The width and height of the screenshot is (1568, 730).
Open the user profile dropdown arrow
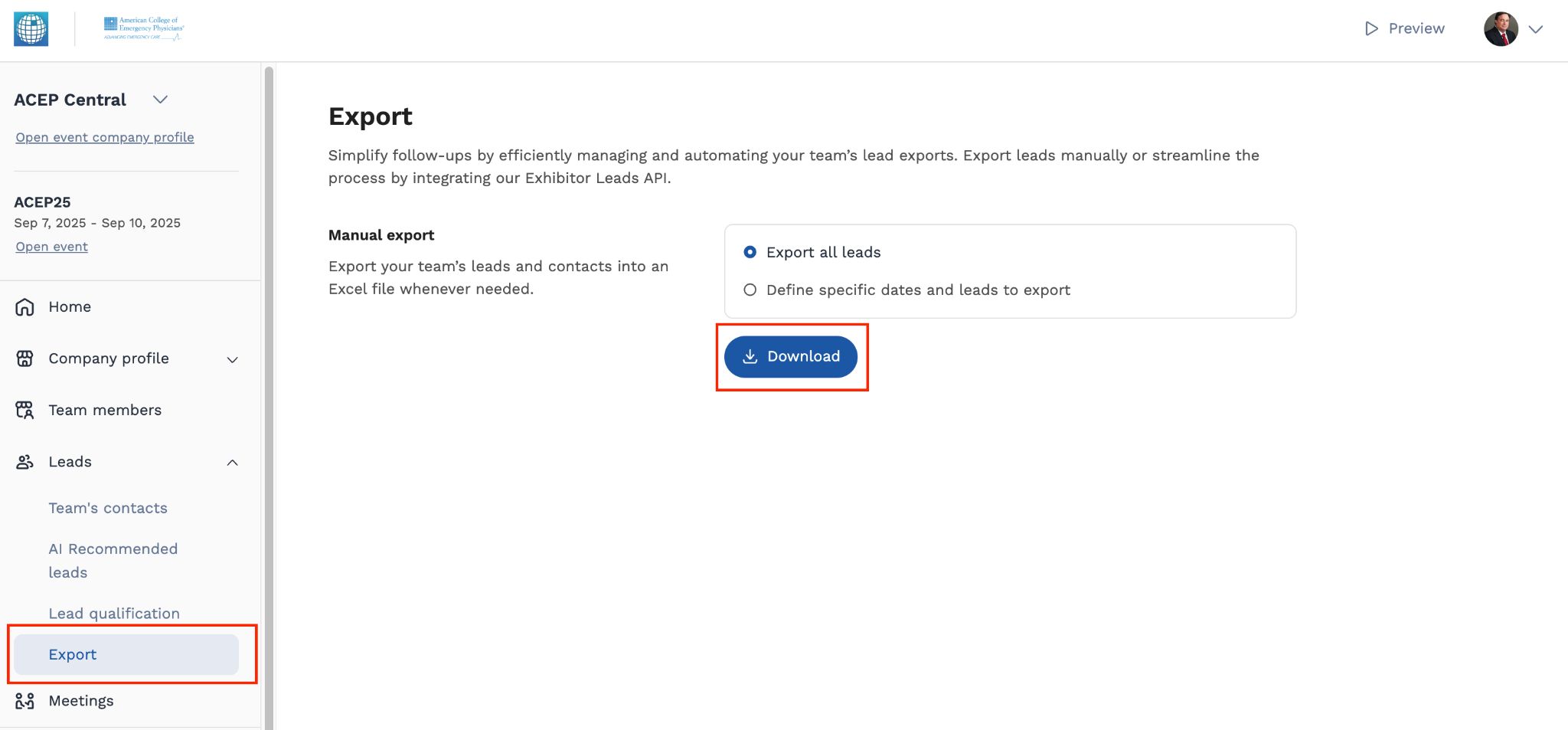(x=1537, y=29)
